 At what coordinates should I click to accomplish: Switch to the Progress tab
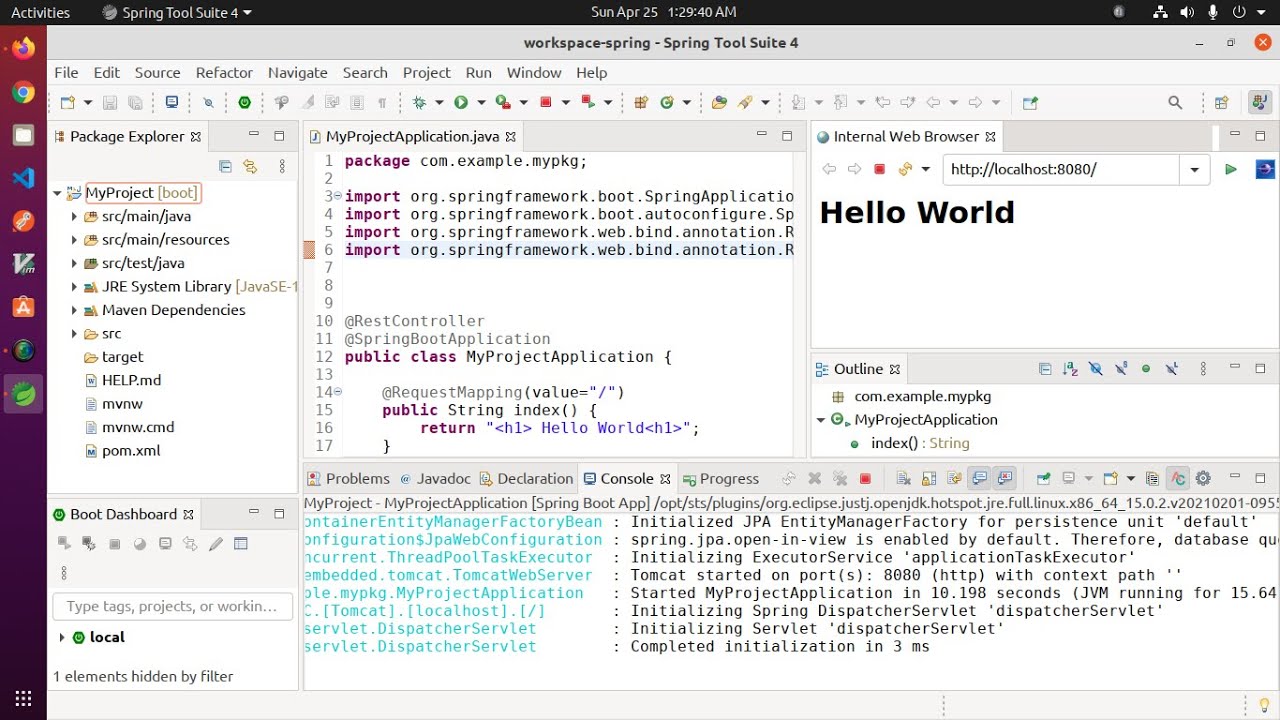click(x=721, y=479)
